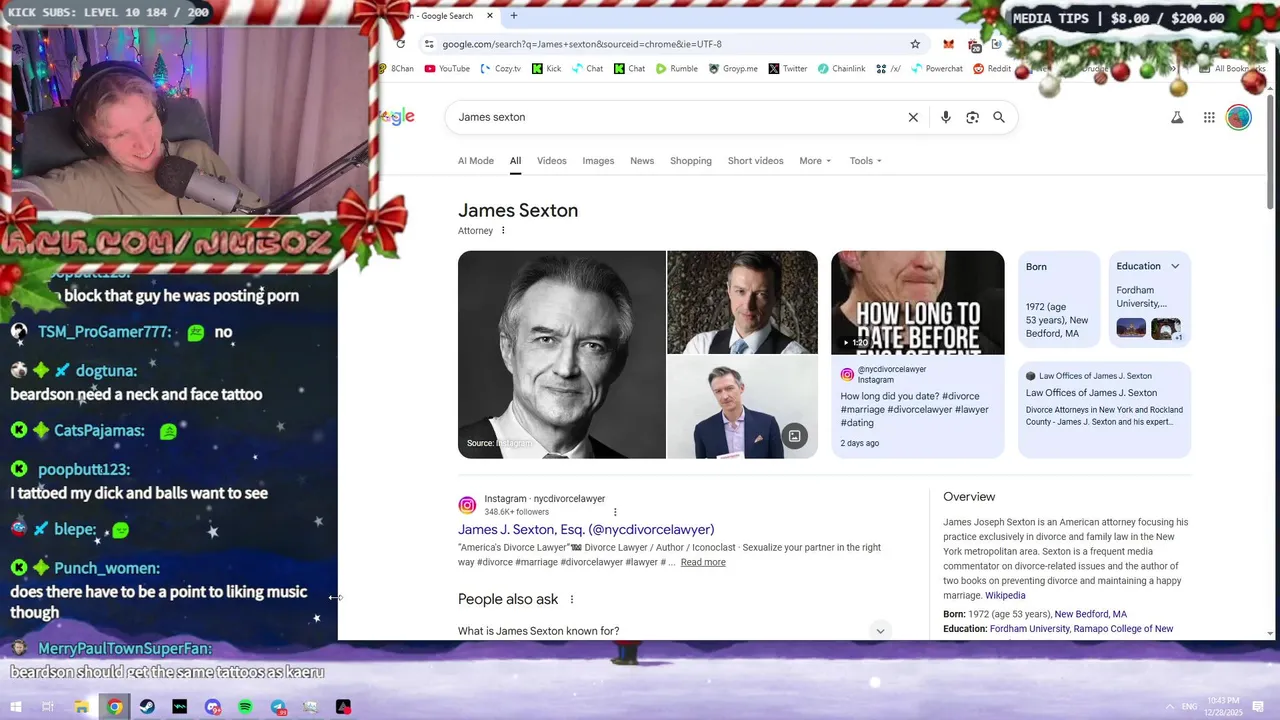Open the 8Chan bookmark
This screenshot has width=1280, height=720.
[397, 69]
